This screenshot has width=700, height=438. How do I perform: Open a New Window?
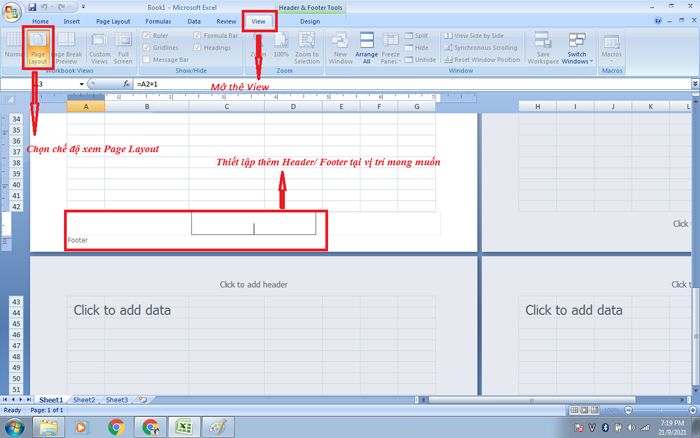tap(340, 47)
